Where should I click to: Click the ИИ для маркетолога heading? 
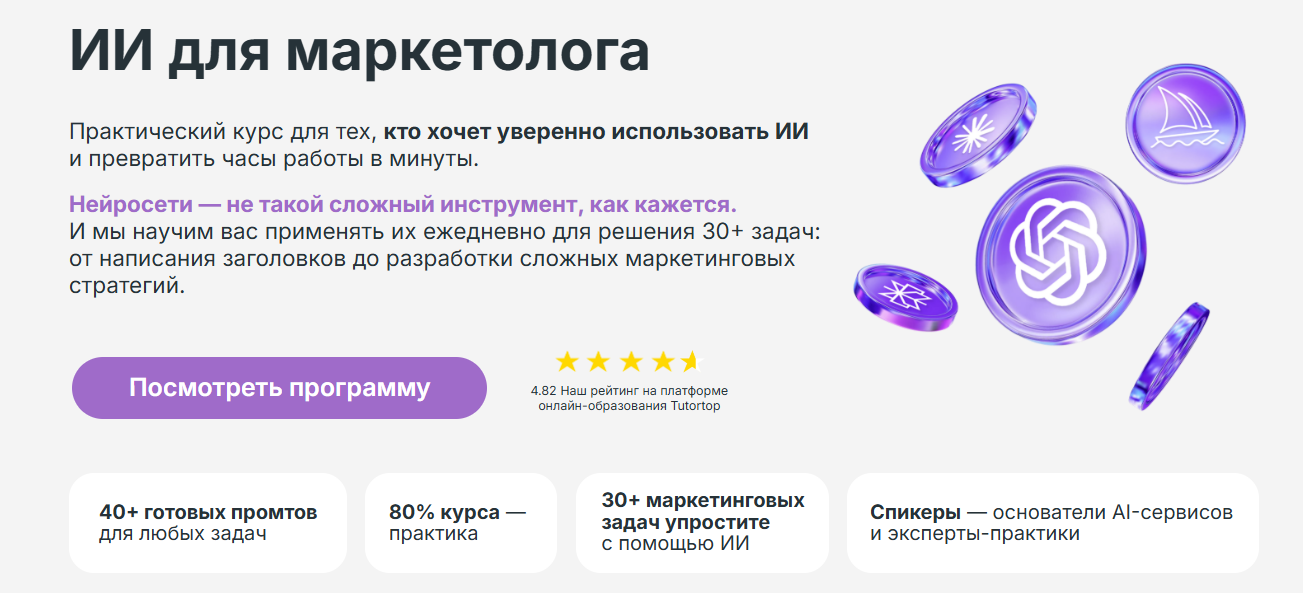(360, 48)
